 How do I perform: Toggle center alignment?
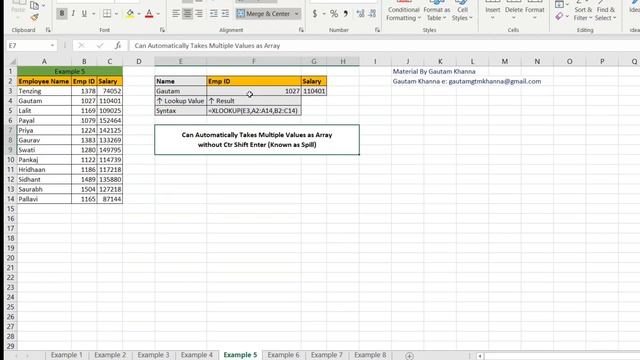[x=187, y=13]
